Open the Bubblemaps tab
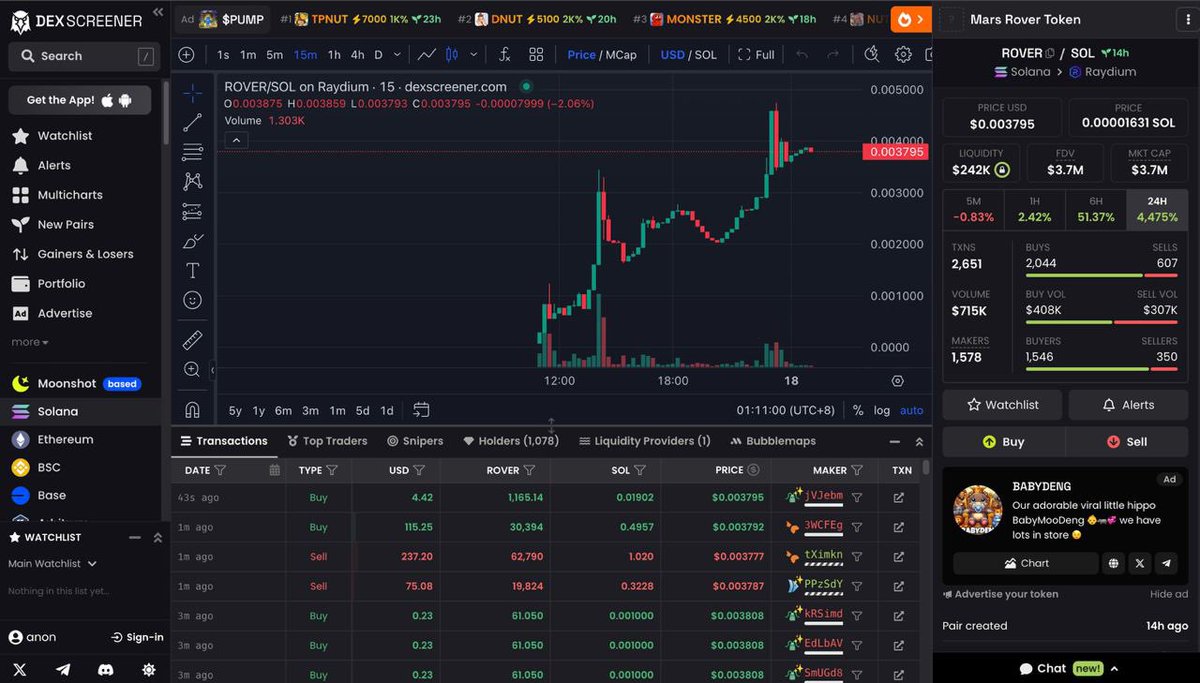Viewport: 1200px width, 683px height. (x=773, y=441)
